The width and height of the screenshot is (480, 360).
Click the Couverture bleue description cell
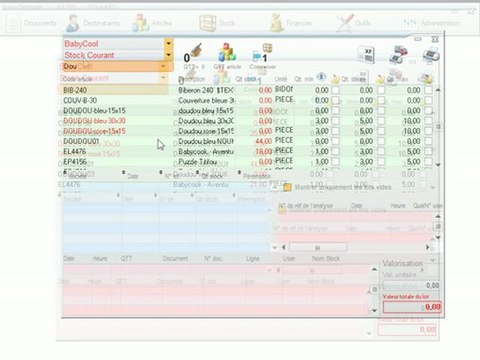point(206,100)
